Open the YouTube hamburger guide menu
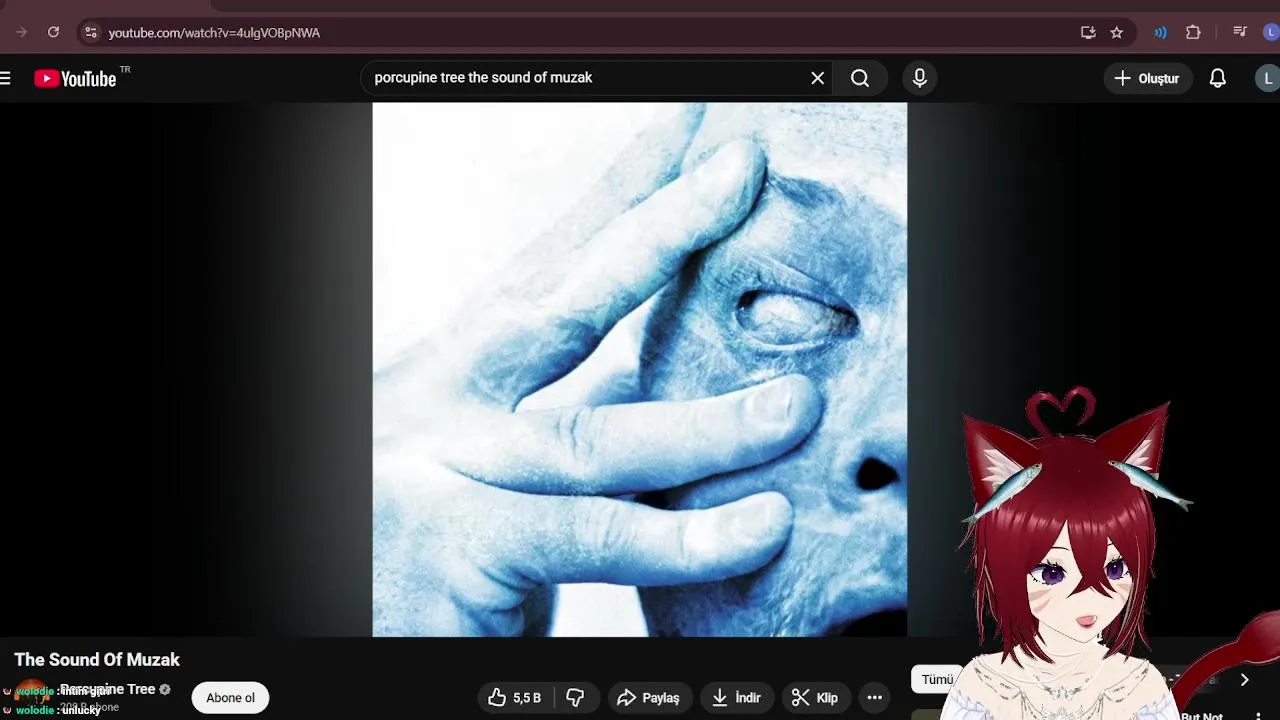The width and height of the screenshot is (1280, 720). pos(6,78)
